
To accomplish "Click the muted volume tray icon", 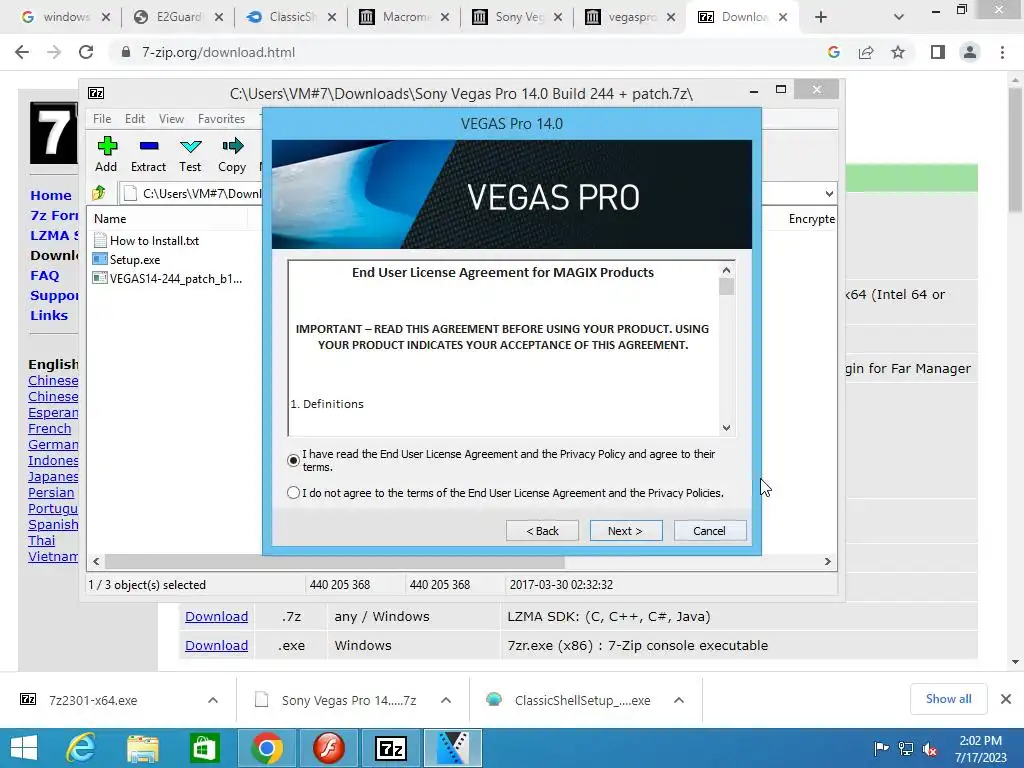I will coord(930,748).
